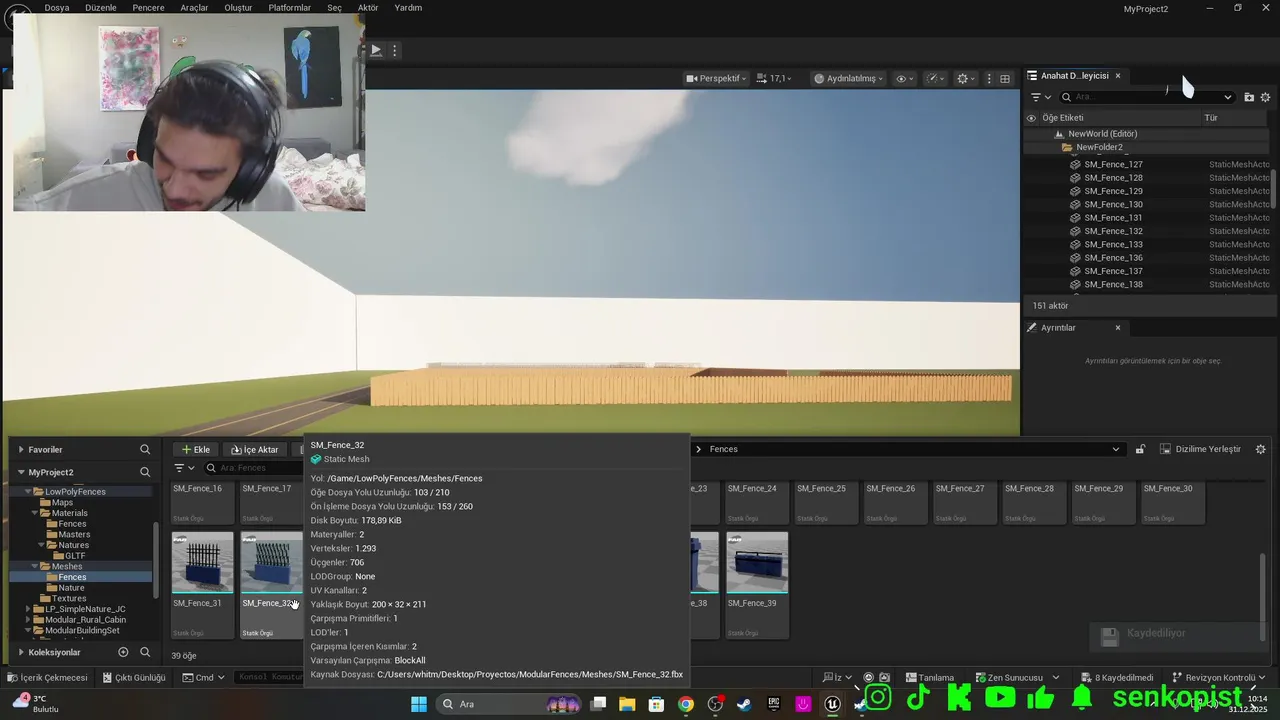Close the Anahat Düzenleyicisi tab
Screen dimensions: 1280x720
pyautogui.click(x=1117, y=76)
